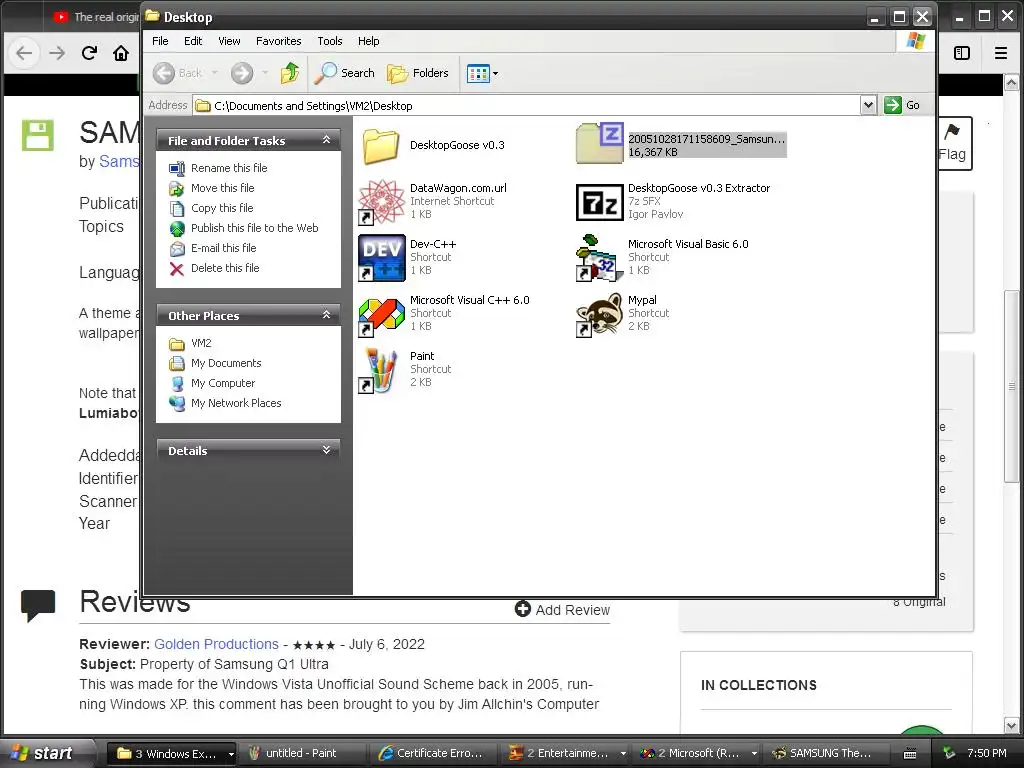
Task: Click the browser home icon
Action: [x=121, y=53]
